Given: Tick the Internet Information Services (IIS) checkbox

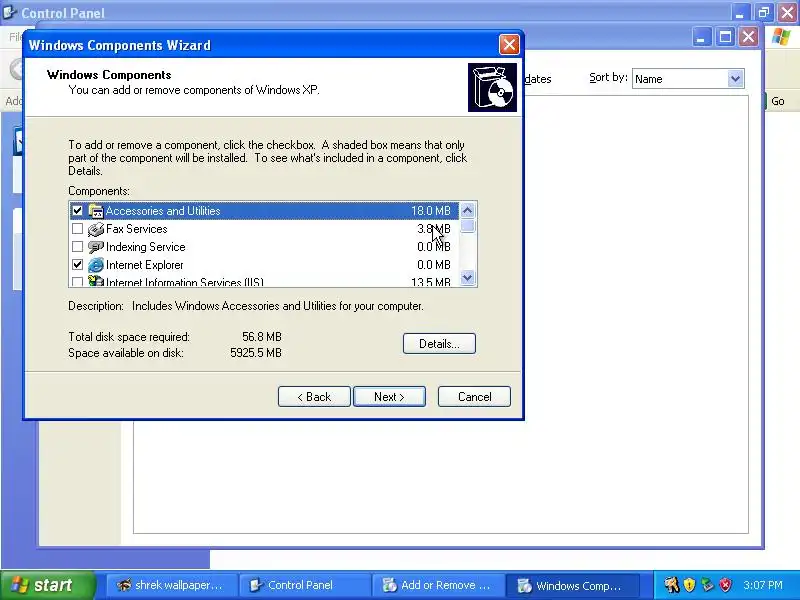Looking at the screenshot, I should pos(77,282).
